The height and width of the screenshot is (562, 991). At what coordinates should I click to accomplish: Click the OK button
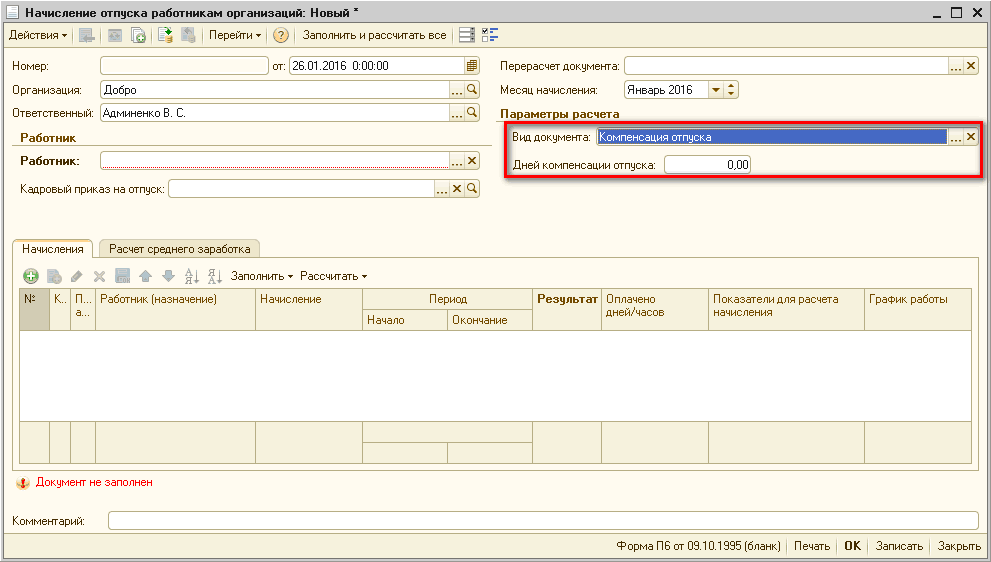pyautogui.click(x=853, y=546)
